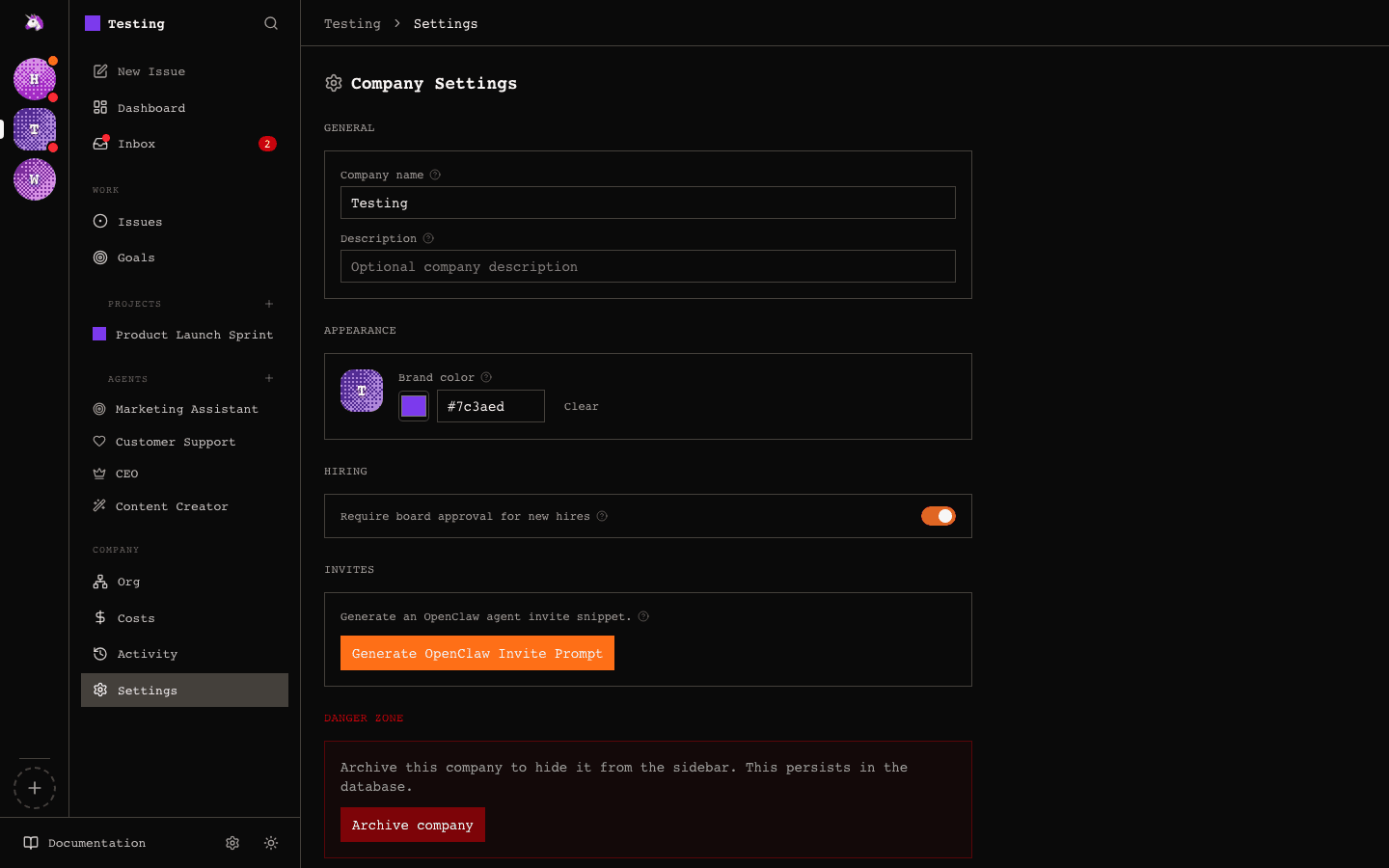
Task: Navigate to Testing breadcrumb
Action: pos(352,23)
